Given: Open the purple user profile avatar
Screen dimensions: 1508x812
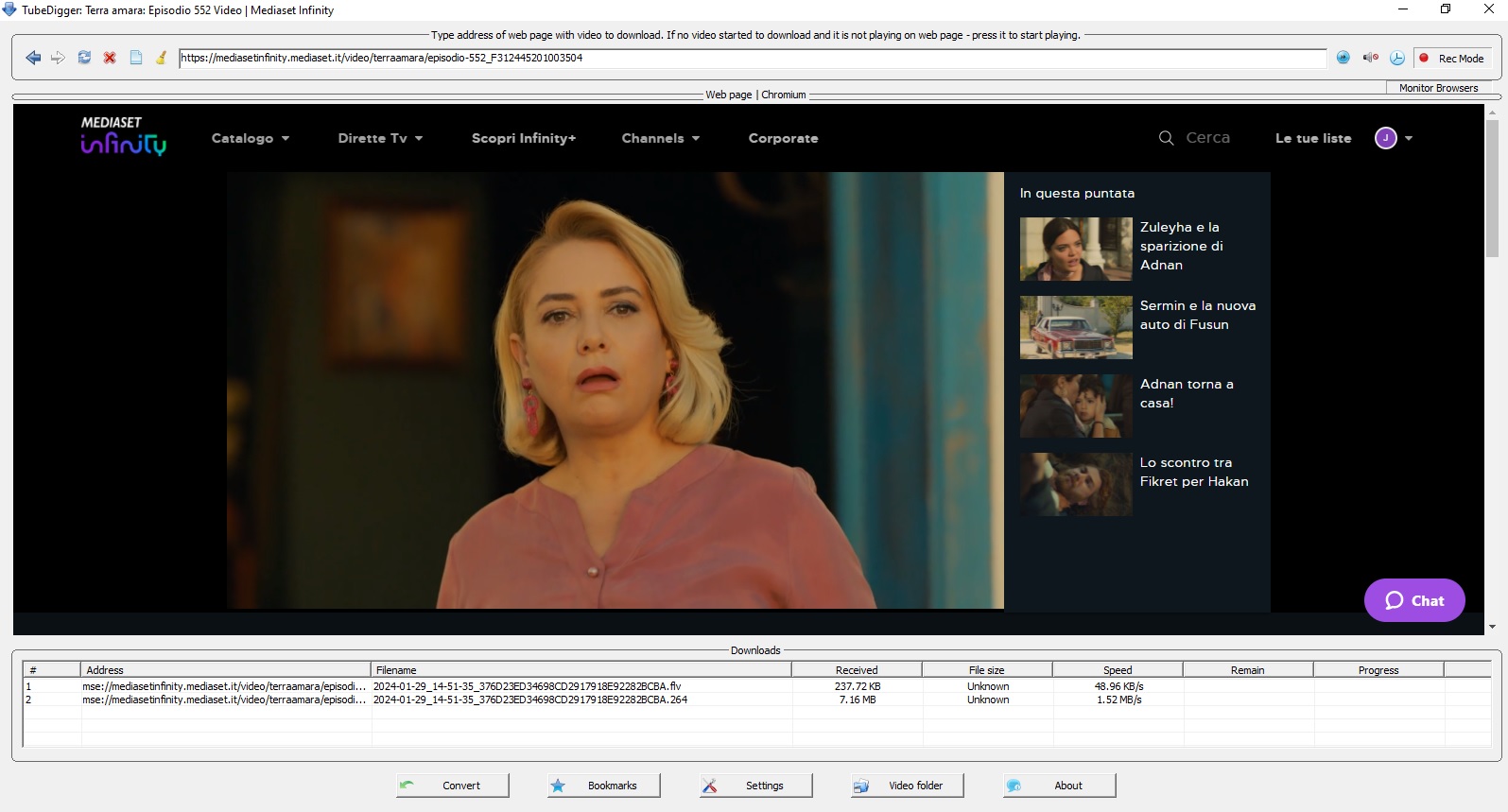Looking at the screenshot, I should pyautogui.click(x=1386, y=138).
